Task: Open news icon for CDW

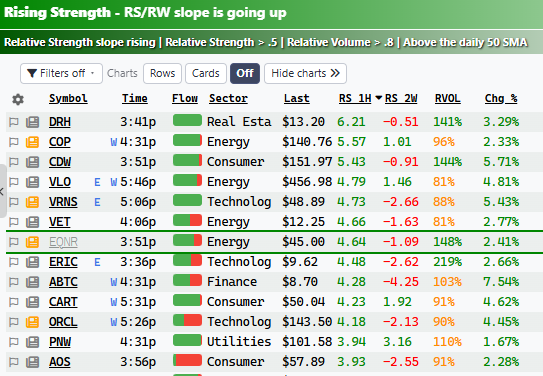Action: (x=33, y=162)
